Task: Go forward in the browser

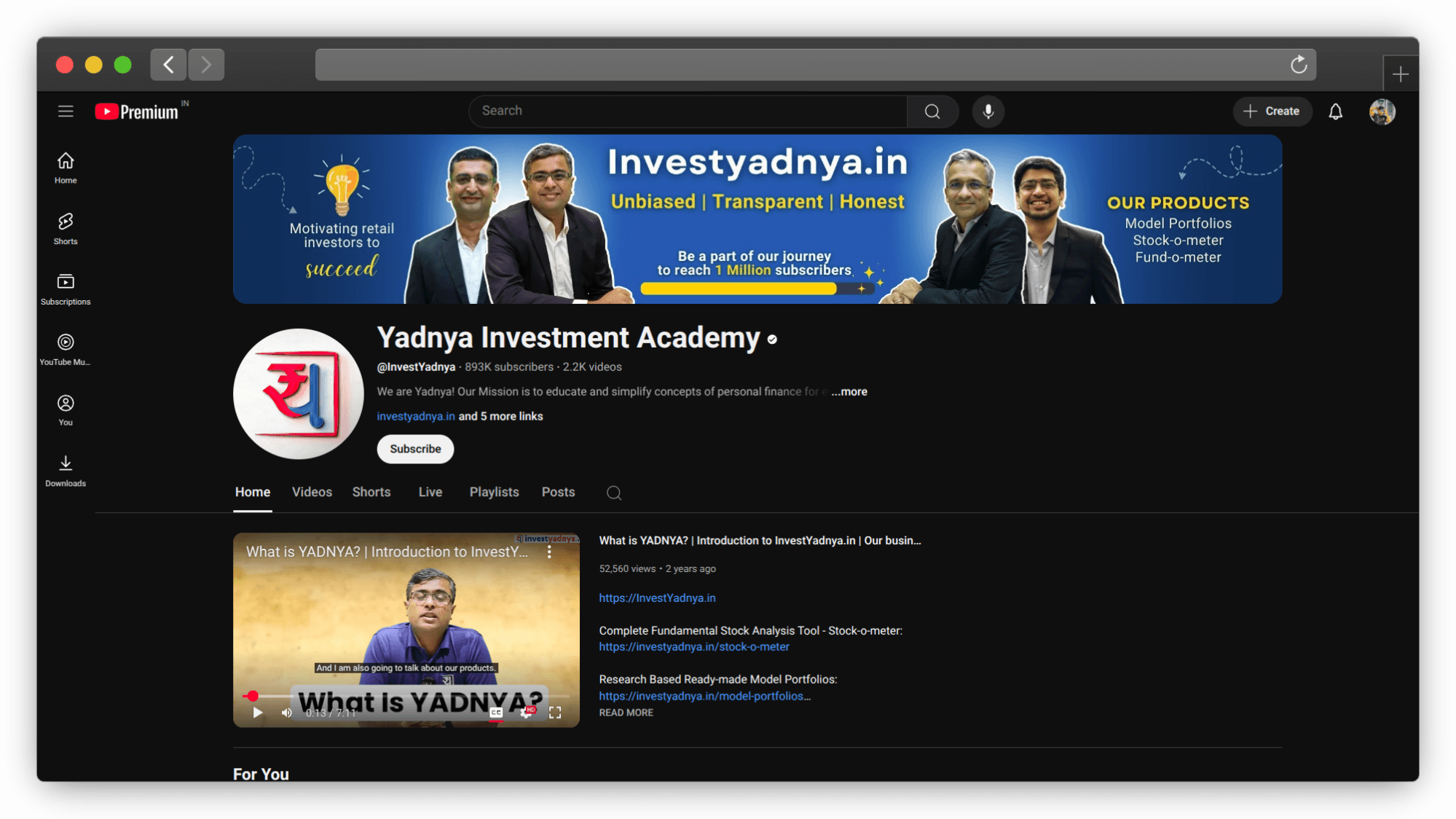Action: click(206, 65)
